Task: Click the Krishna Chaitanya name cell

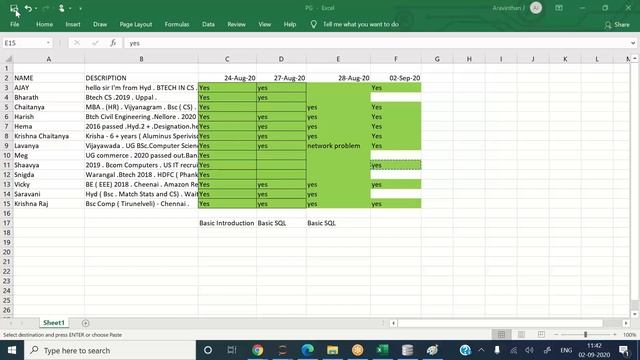Action: pos(49,136)
